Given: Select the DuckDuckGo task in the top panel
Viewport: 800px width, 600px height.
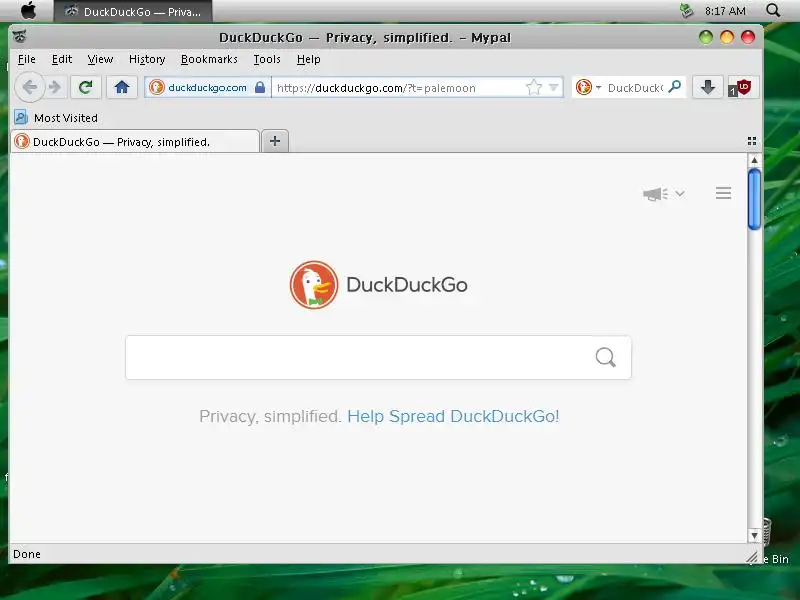Looking at the screenshot, I should click(133, 11).
